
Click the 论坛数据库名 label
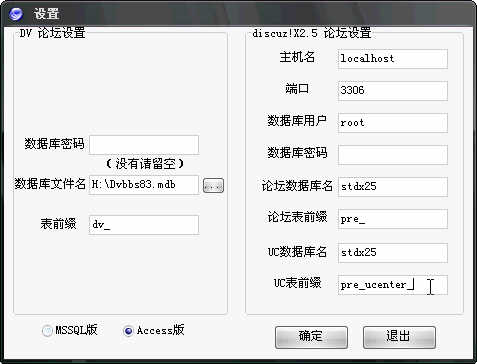click(x=297, y=186)
